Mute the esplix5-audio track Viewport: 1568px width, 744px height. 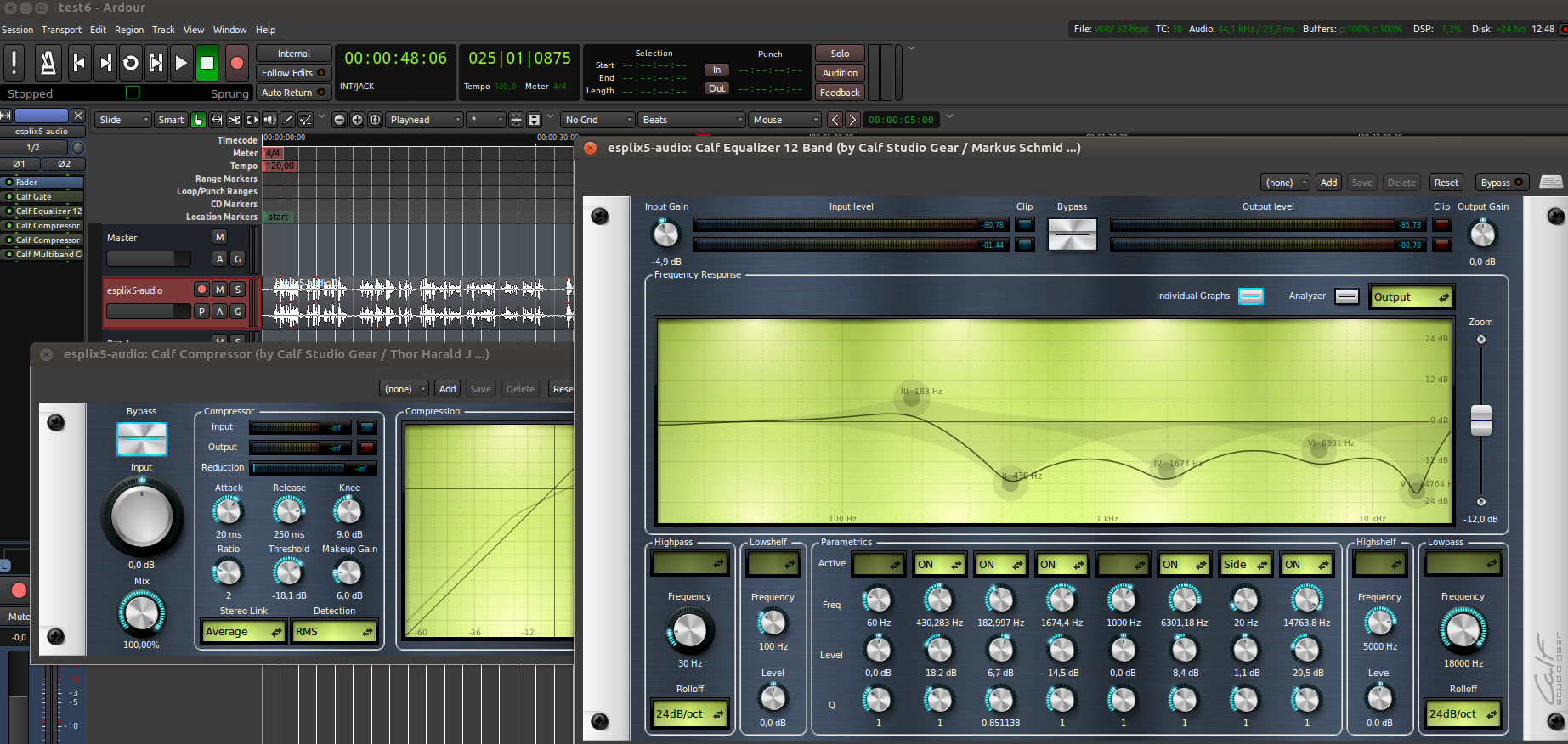[220, 290]
